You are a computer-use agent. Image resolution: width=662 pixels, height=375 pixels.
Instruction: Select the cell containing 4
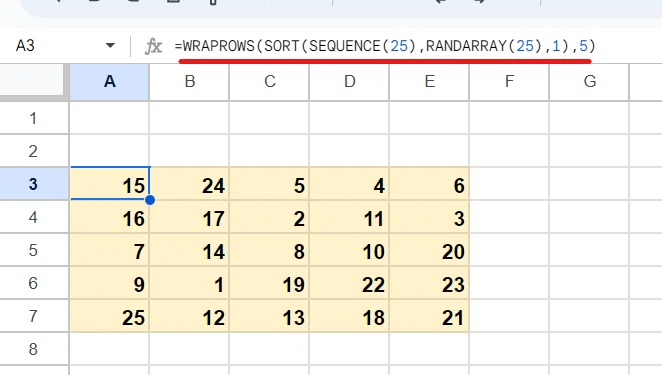349,184
